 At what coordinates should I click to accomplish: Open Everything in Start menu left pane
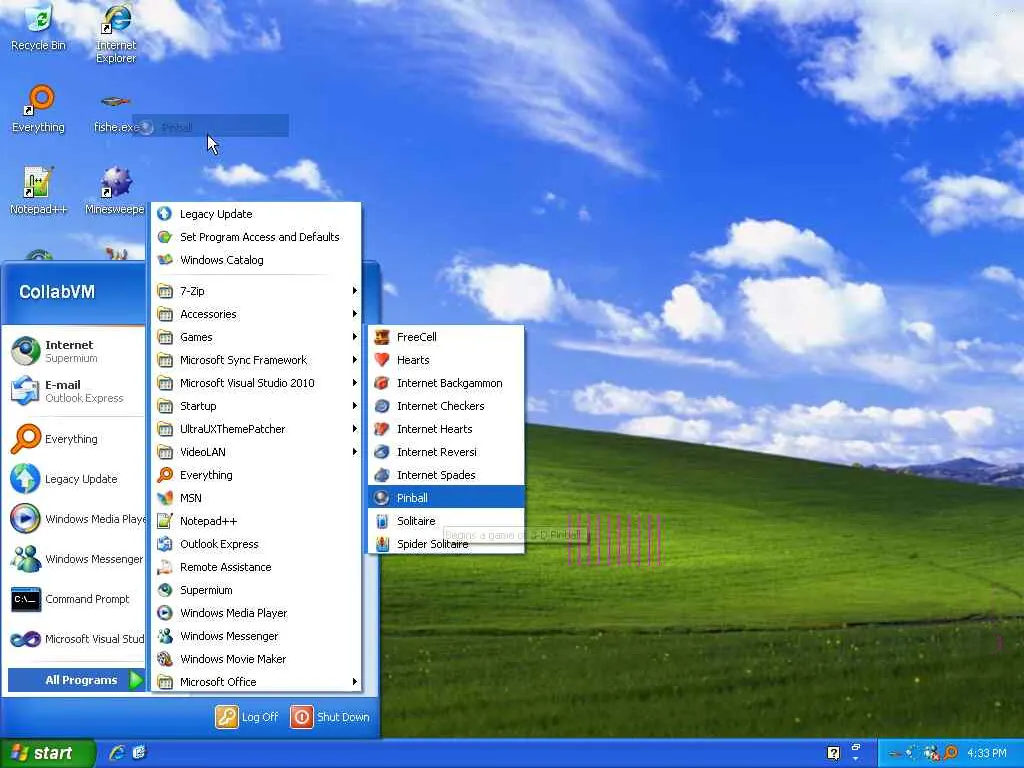tap(76, 439)
